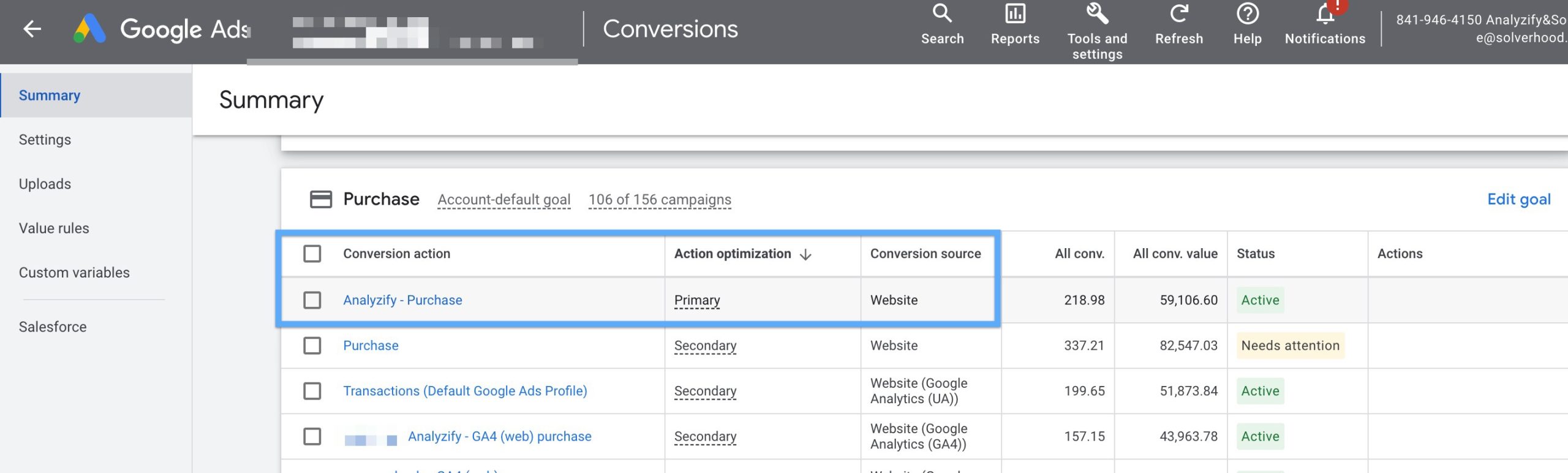Select the Purchase row checkbox
Screen dimensions: 1568x473
point(312,346)
